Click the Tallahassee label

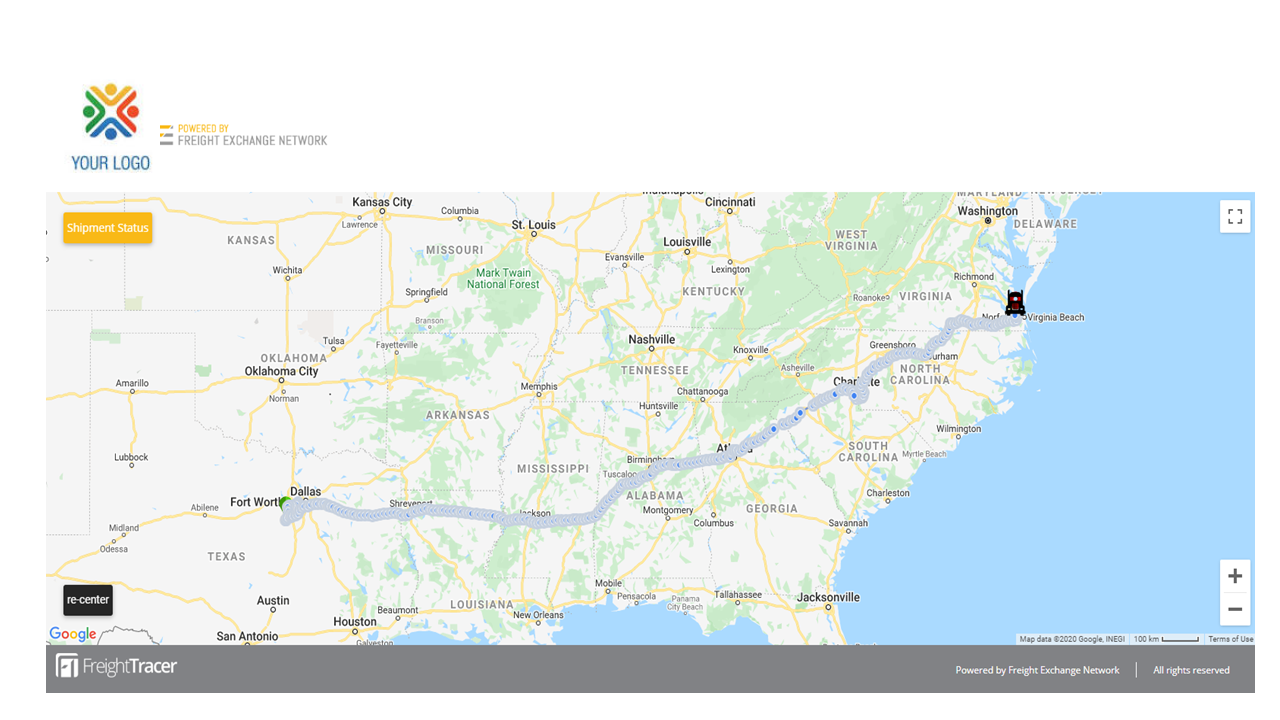click(738, 594)
